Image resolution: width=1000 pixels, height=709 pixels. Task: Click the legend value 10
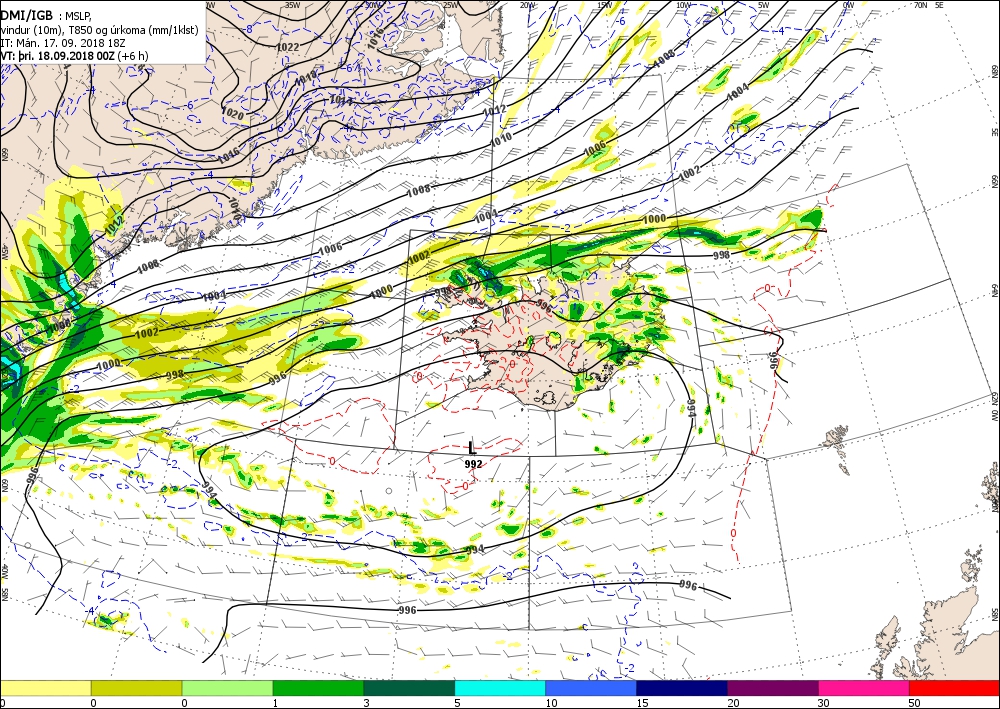(551, 703)
